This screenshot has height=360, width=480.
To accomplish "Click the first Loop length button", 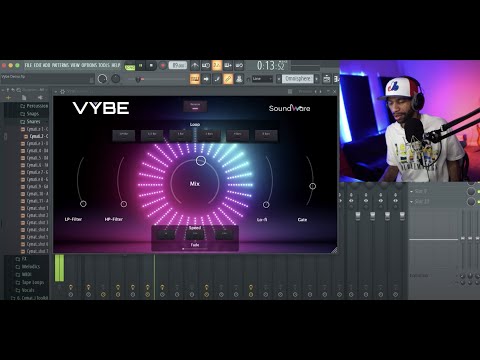I will click(124, 135).
